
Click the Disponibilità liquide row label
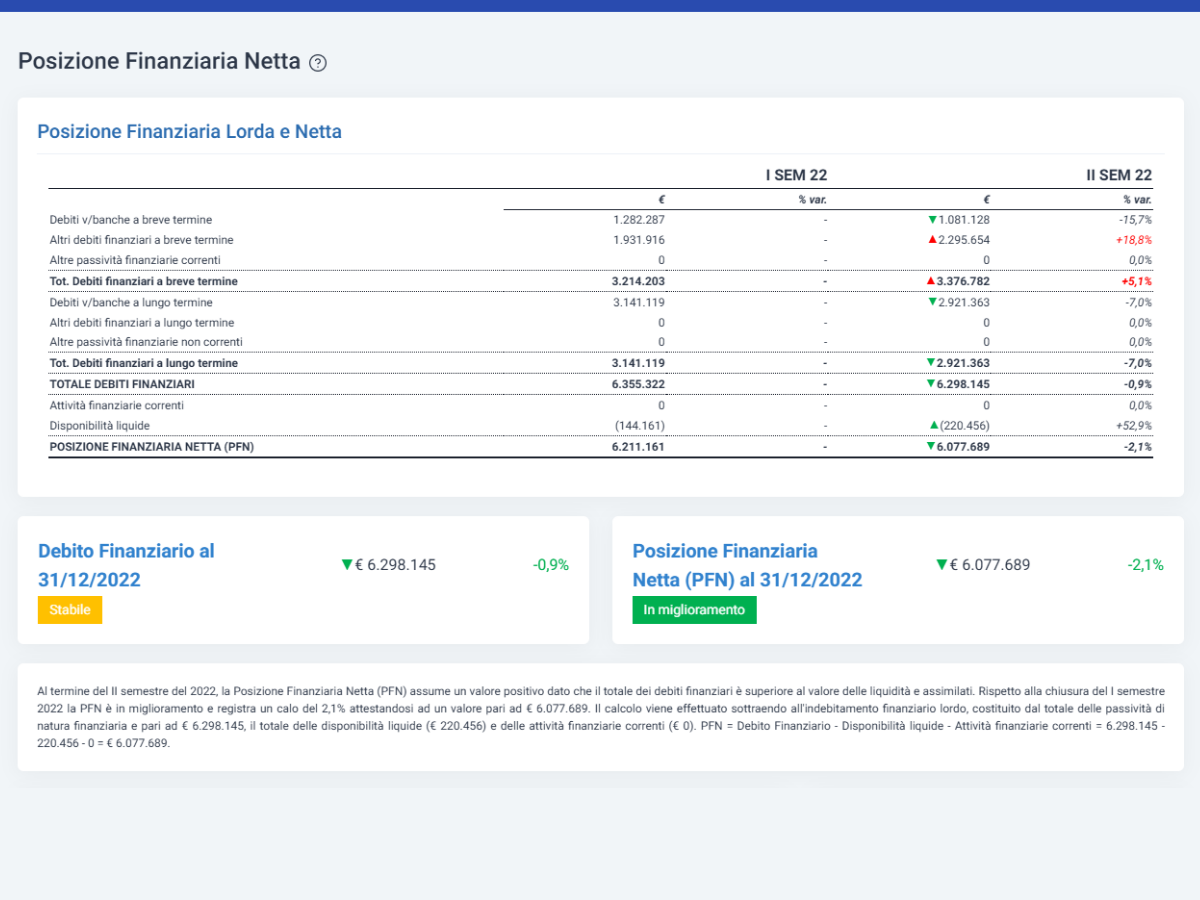pos(100,426)
